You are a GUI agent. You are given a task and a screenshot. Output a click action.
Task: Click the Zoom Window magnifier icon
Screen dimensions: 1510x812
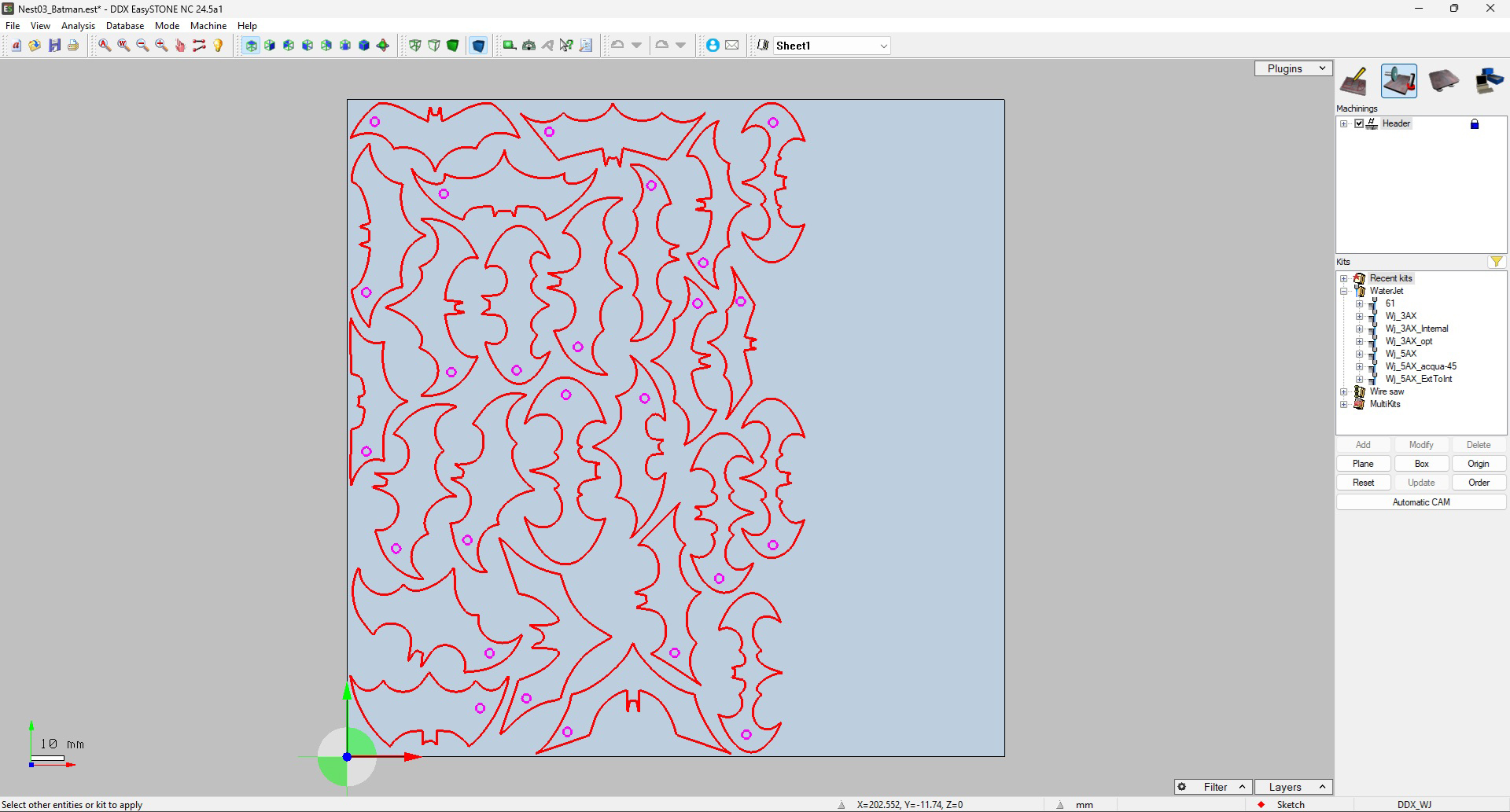click(x=123, y=46)
